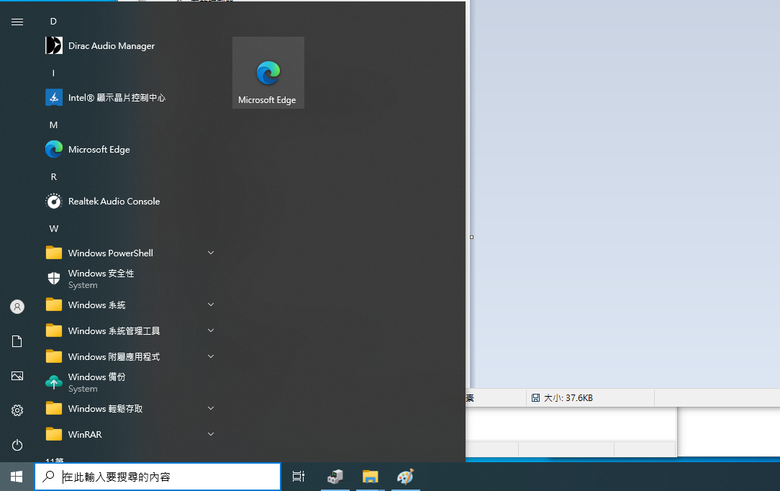Click the save disk icon in status bar
Image resolution: width=780 pixels, height=491 pixels.
[535, 397]
